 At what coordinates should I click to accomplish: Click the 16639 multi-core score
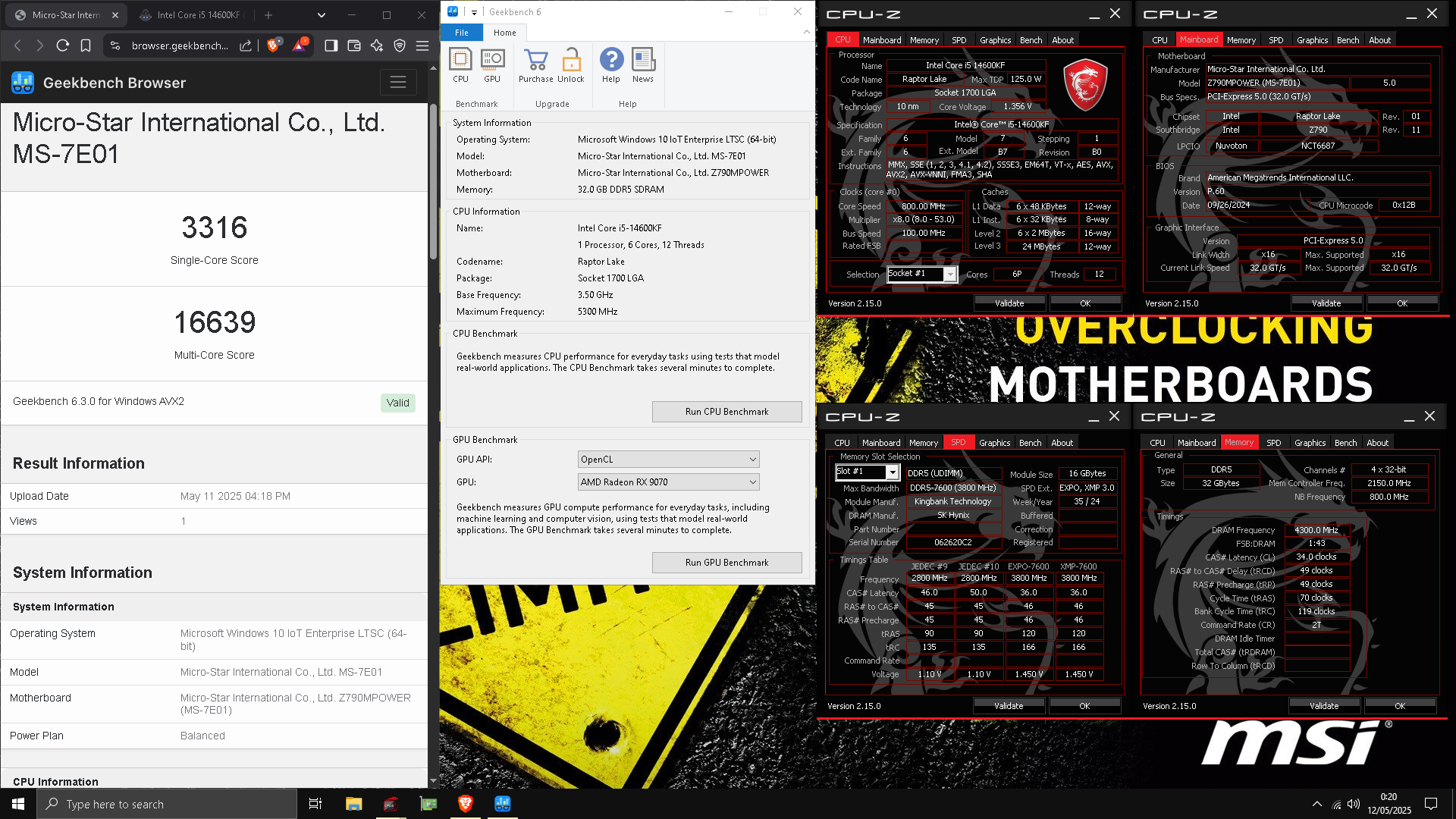pyautogui.click(x=215, y=322)
